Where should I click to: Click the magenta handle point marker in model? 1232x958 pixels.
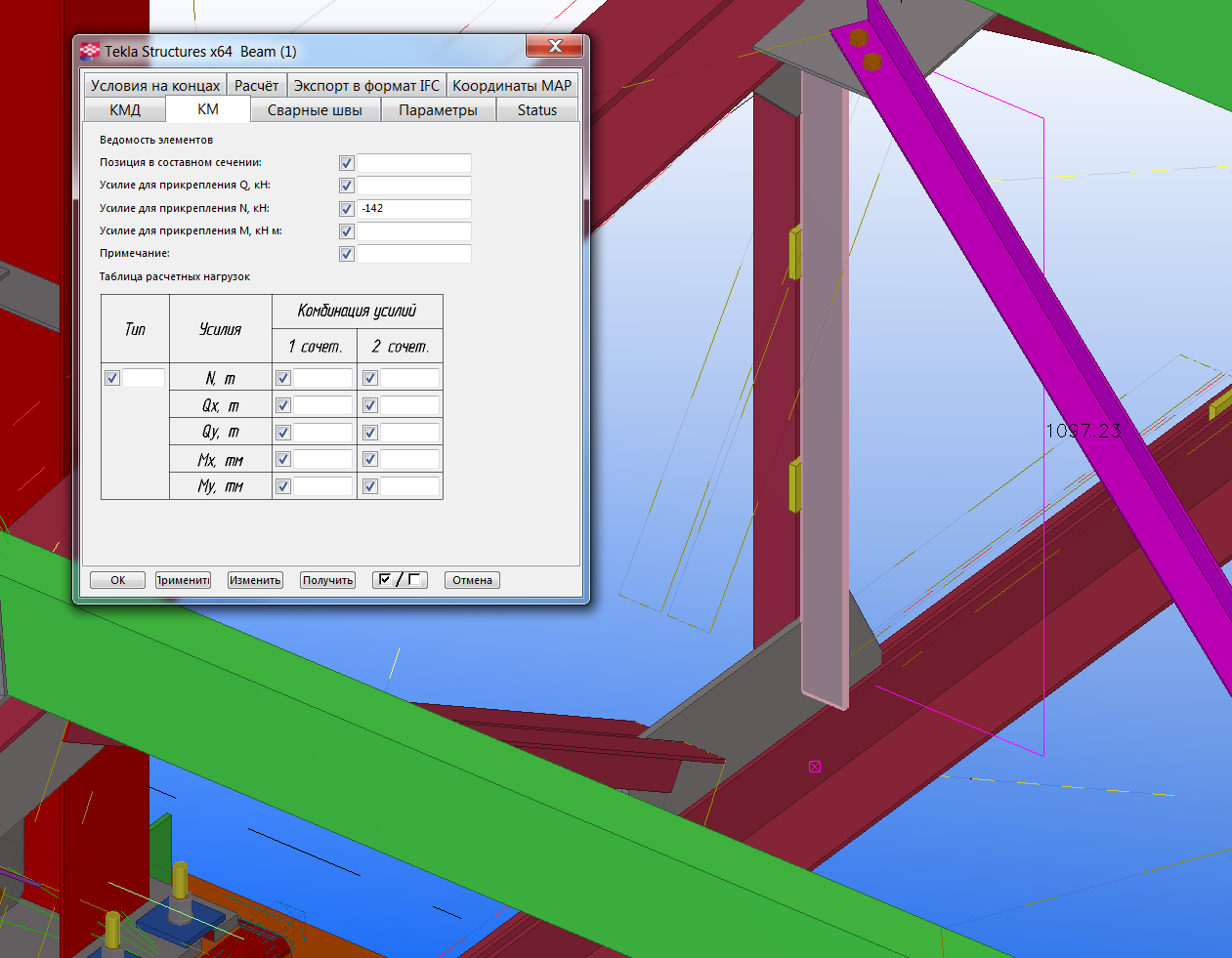pos(815,767)
